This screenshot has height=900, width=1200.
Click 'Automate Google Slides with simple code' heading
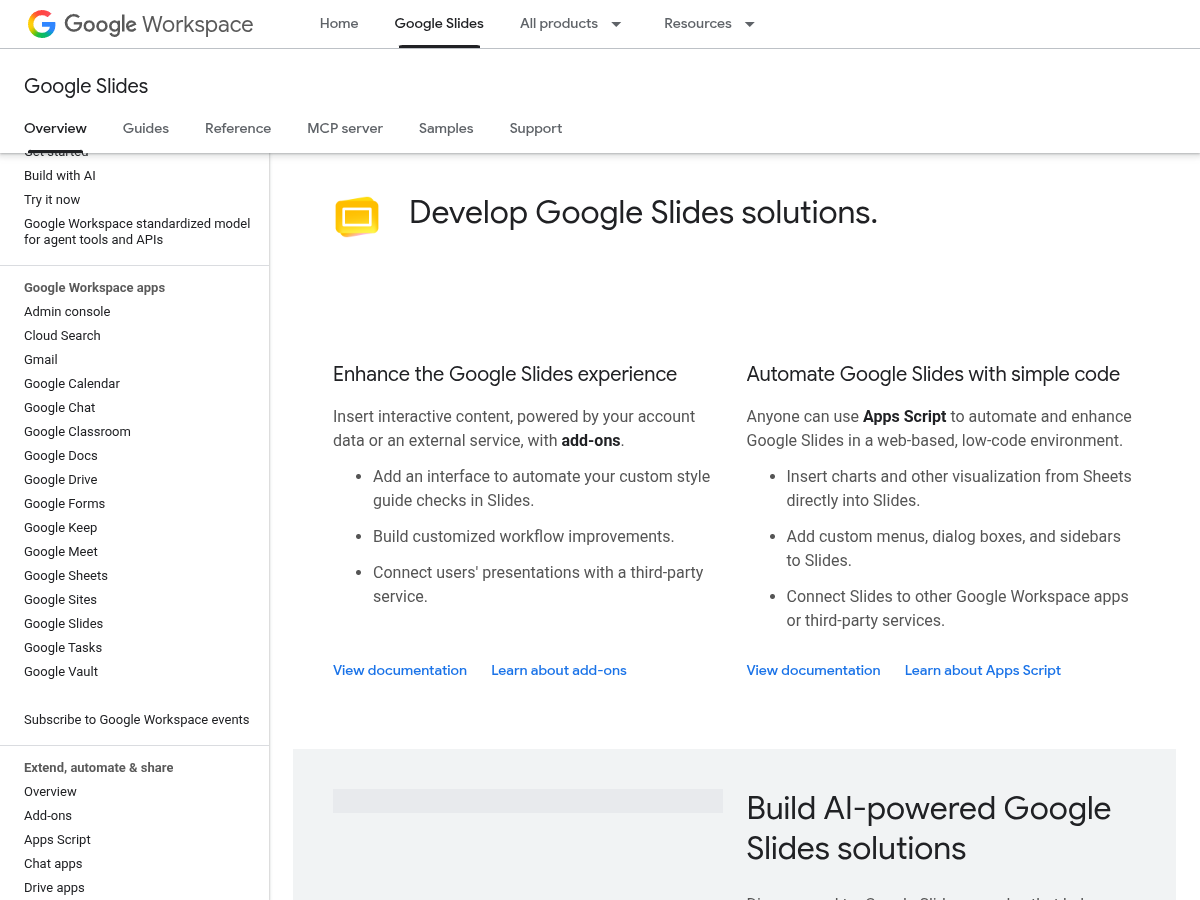(933, 374)
